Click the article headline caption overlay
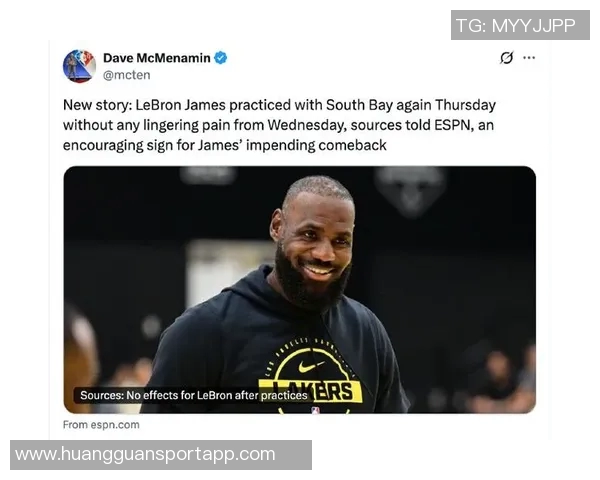This screenshot has height=480, width=600. pos(194,395)
